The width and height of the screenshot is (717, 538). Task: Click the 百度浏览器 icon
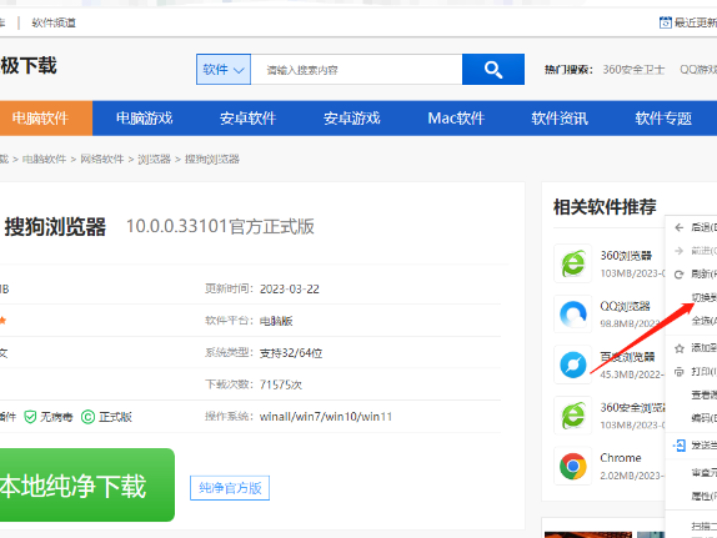coord(573,365)
